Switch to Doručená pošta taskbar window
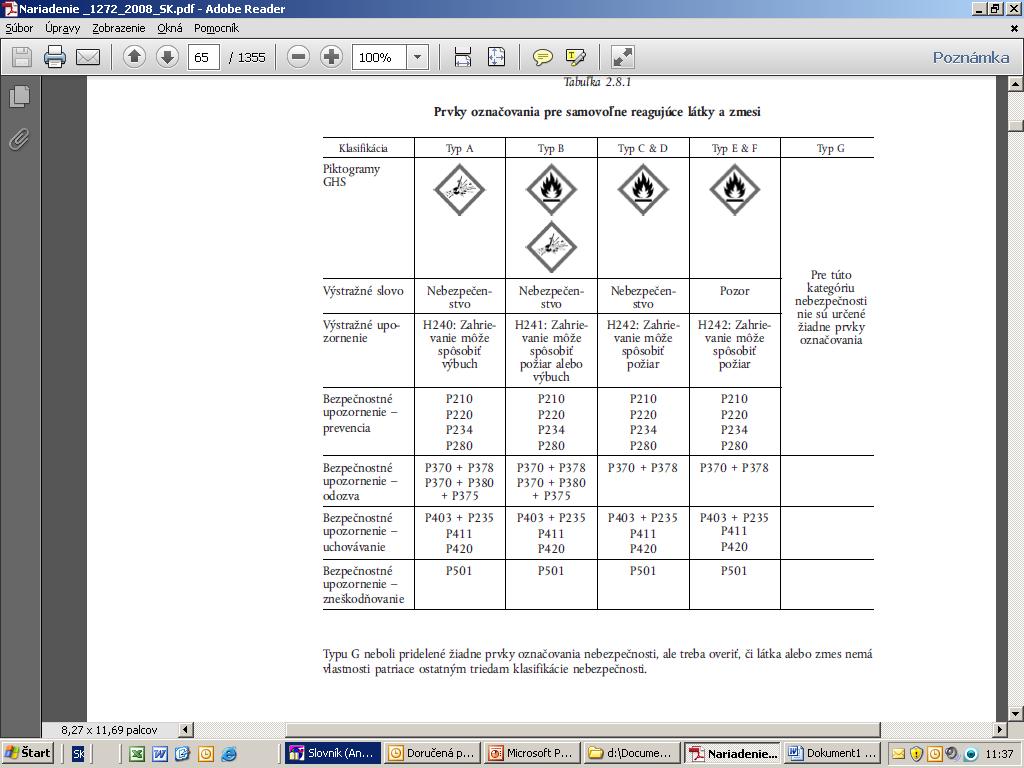The image size is (1024, 768). click(x=432, y=753)
